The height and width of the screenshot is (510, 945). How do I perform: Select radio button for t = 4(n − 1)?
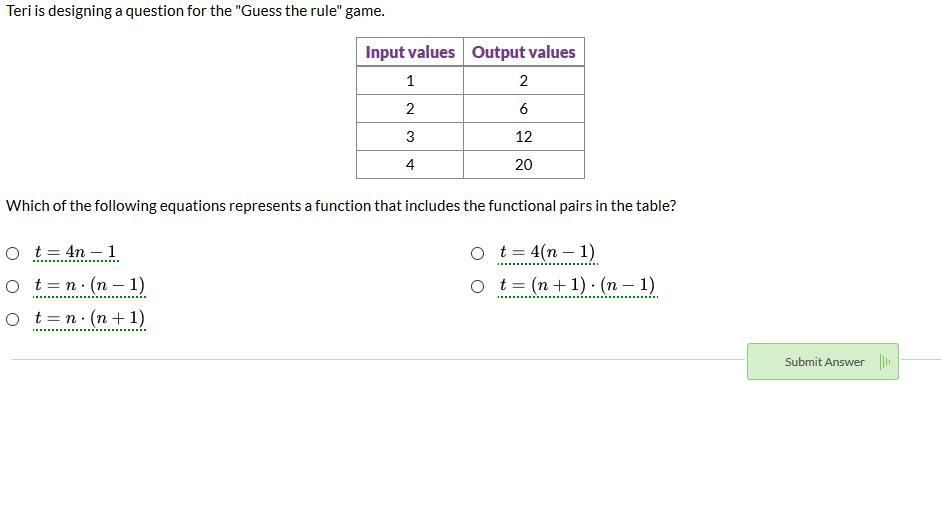[477, 253]
